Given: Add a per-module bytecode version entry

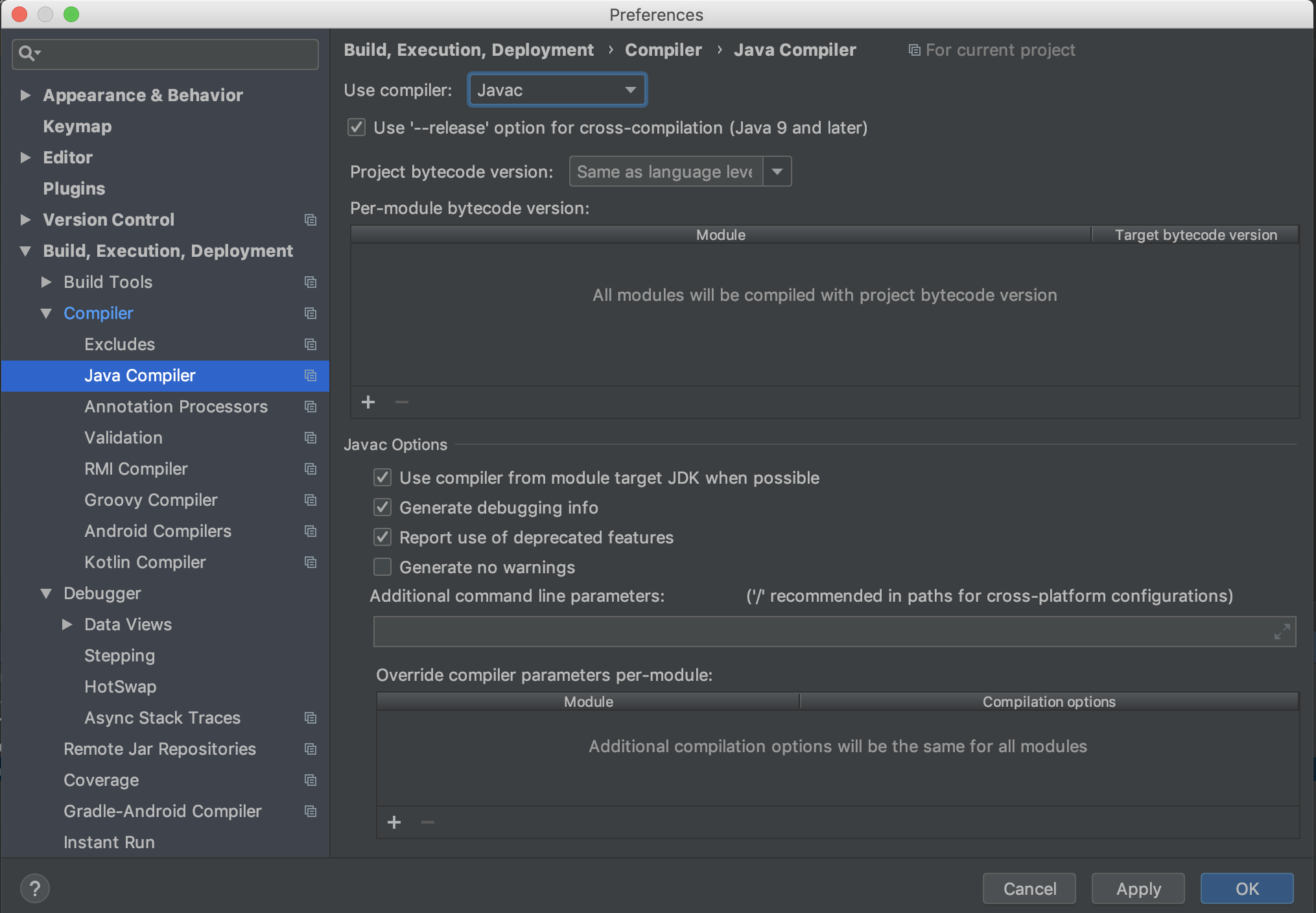Looking at the screenshot, I should click(368, 403).
